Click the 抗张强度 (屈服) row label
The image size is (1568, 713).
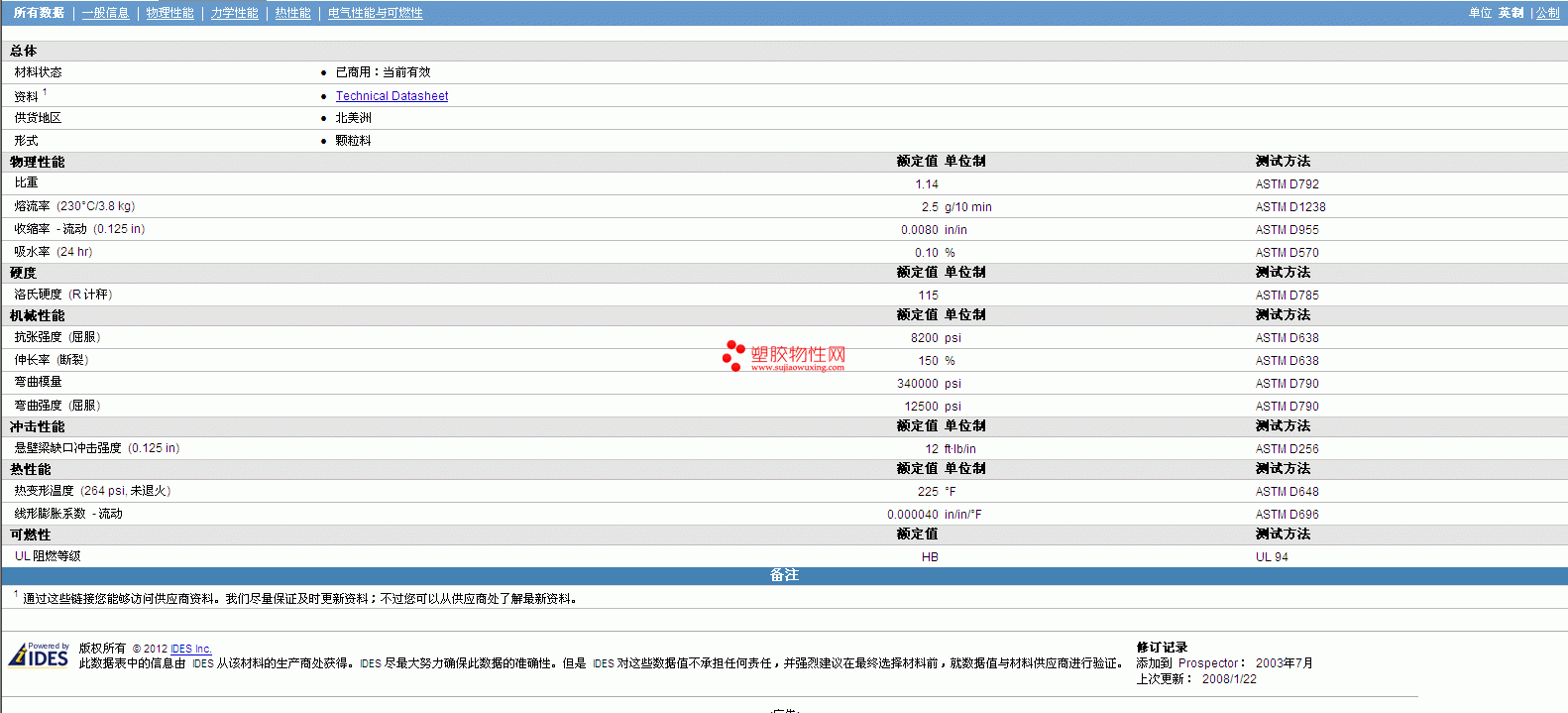[57, 337]
